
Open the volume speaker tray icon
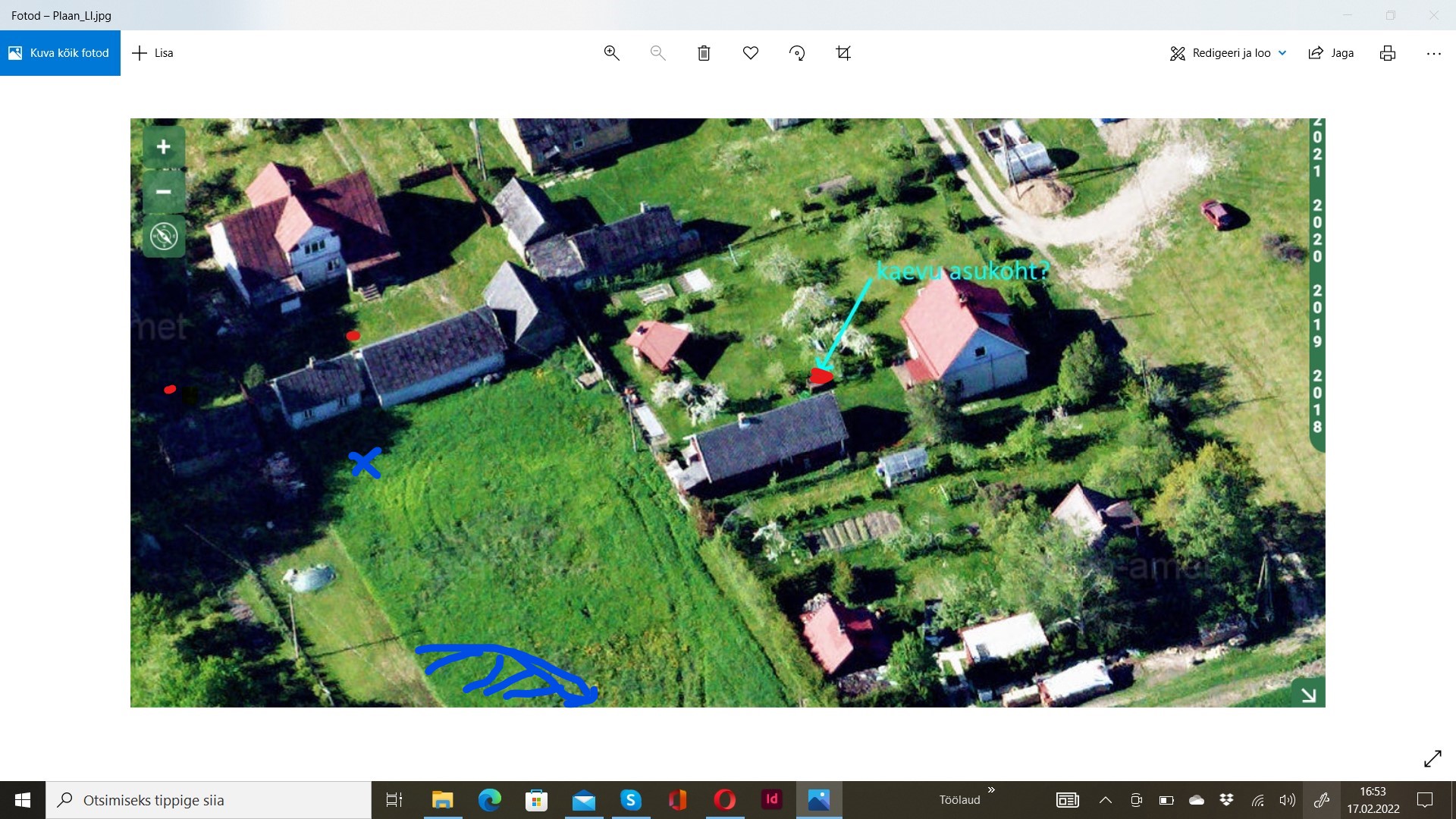1287,800
